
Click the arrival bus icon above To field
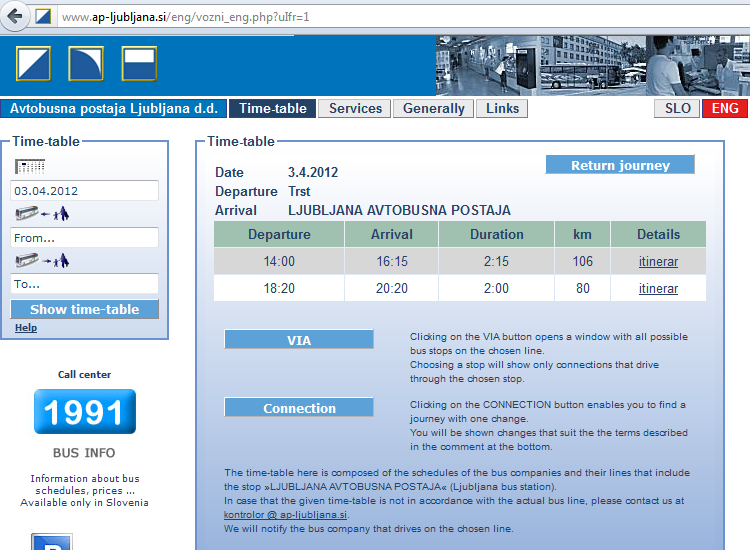click(41, 260)
